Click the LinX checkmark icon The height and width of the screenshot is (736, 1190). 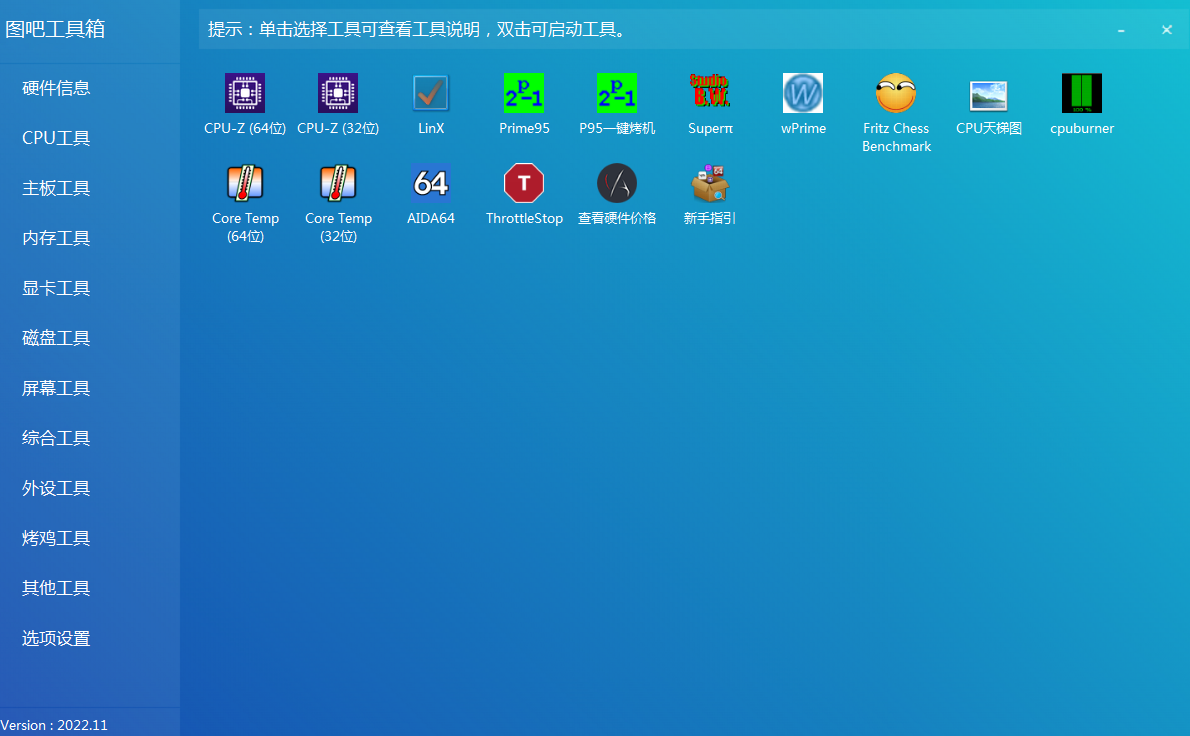pyautogui.click(x=430, y=93)
